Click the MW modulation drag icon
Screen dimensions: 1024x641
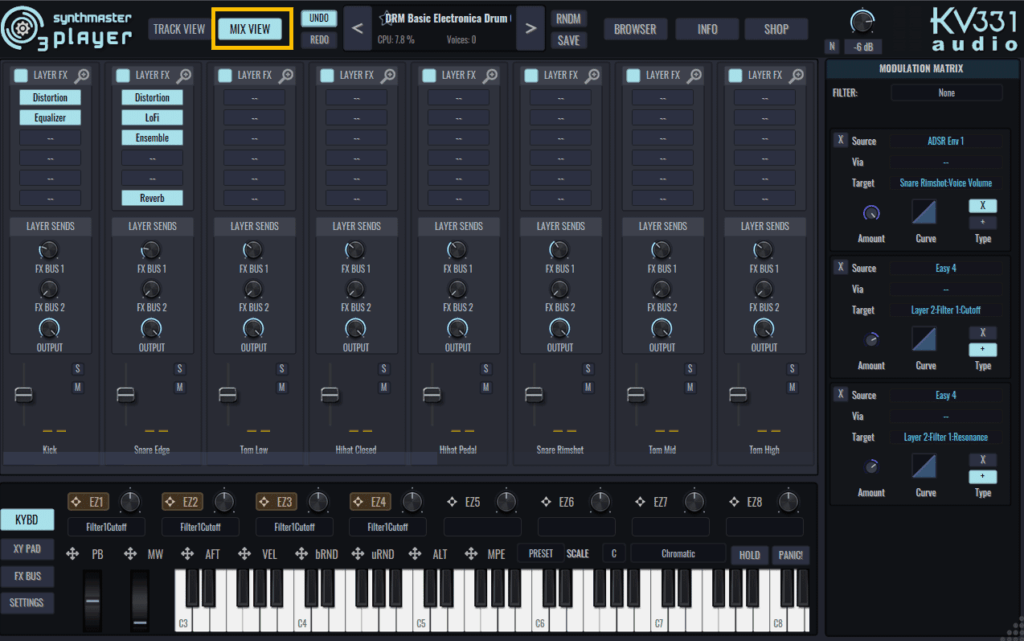pos(130,554)
